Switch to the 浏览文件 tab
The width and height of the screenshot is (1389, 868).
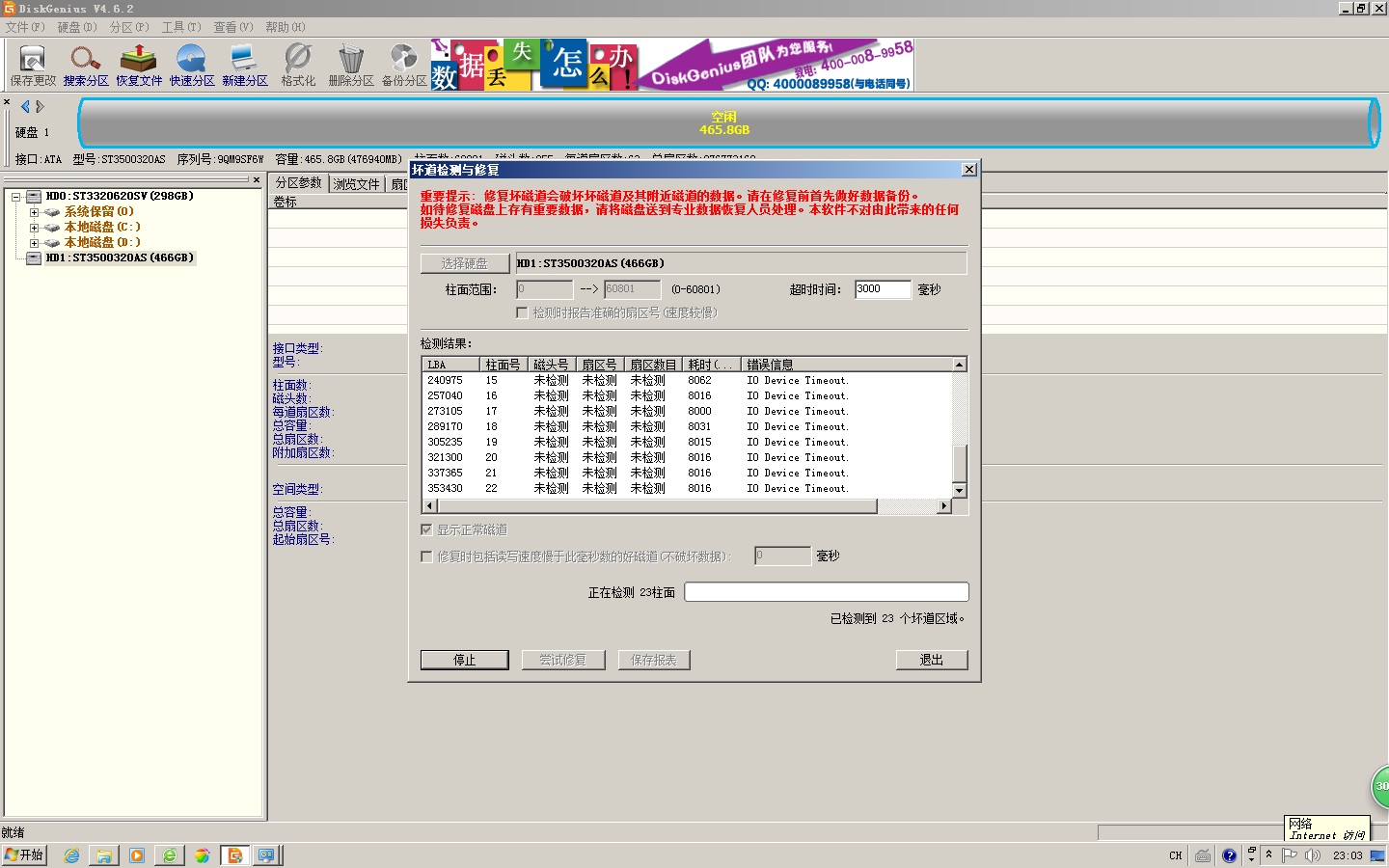coord(356,184)
